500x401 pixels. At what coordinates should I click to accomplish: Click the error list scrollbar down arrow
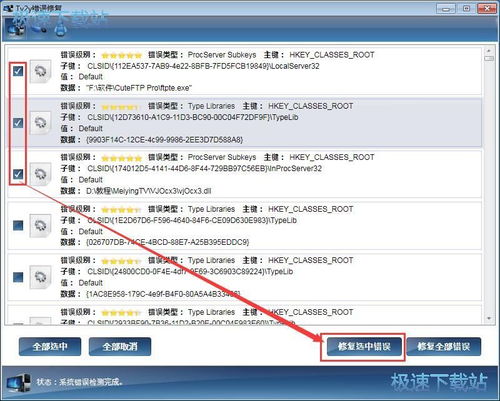point(489,318)
